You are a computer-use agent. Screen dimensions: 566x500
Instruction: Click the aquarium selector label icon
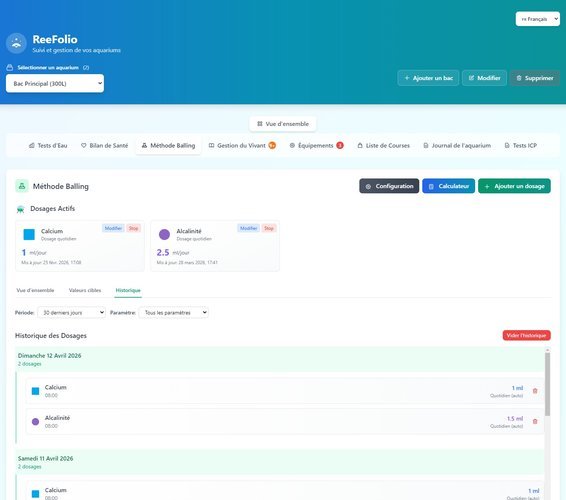(x=10, y=68)
